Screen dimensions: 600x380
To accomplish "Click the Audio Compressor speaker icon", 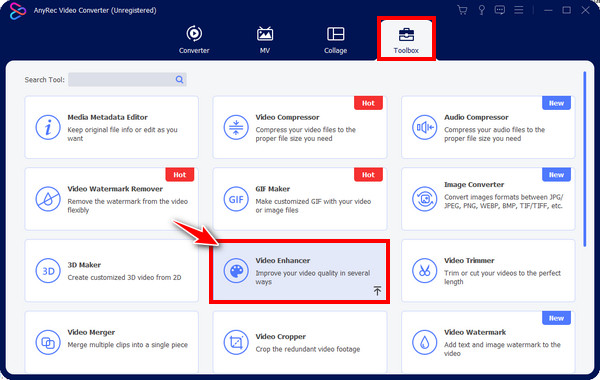I will pos(424,127).
